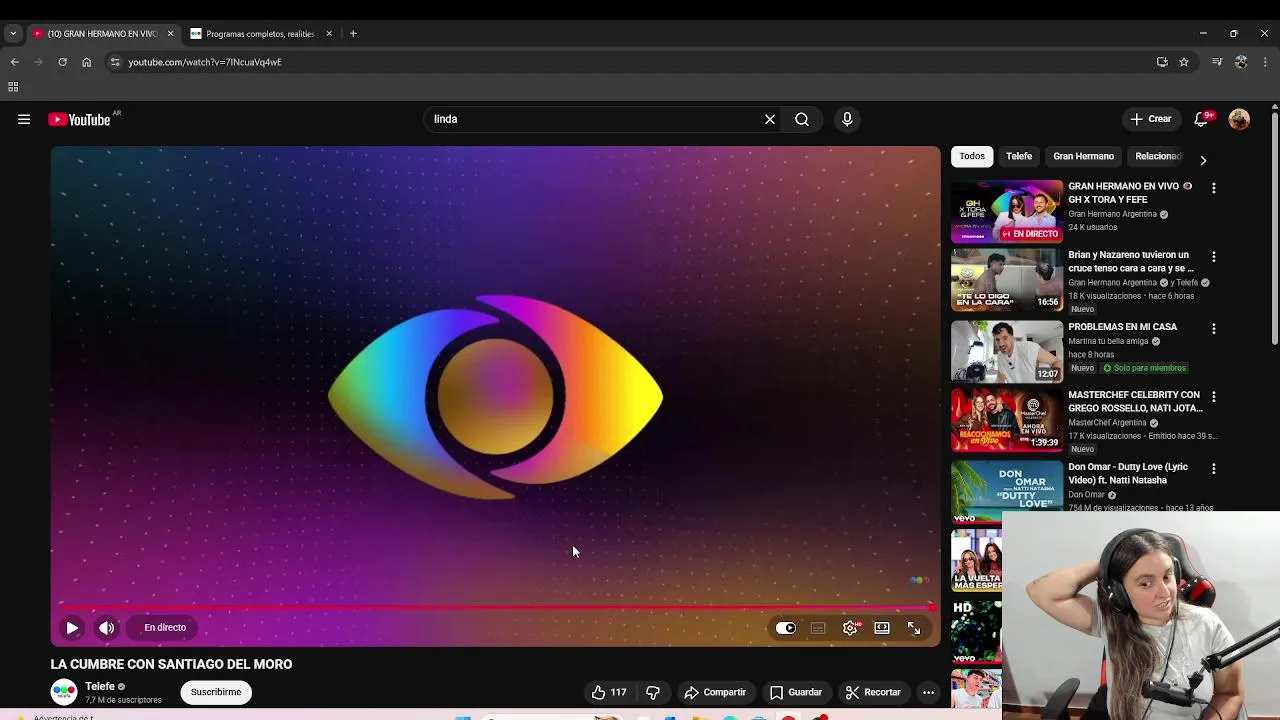Open the Gran Hermano Argentina channel link
The image size is (1280, 720).
point(1112,214)
